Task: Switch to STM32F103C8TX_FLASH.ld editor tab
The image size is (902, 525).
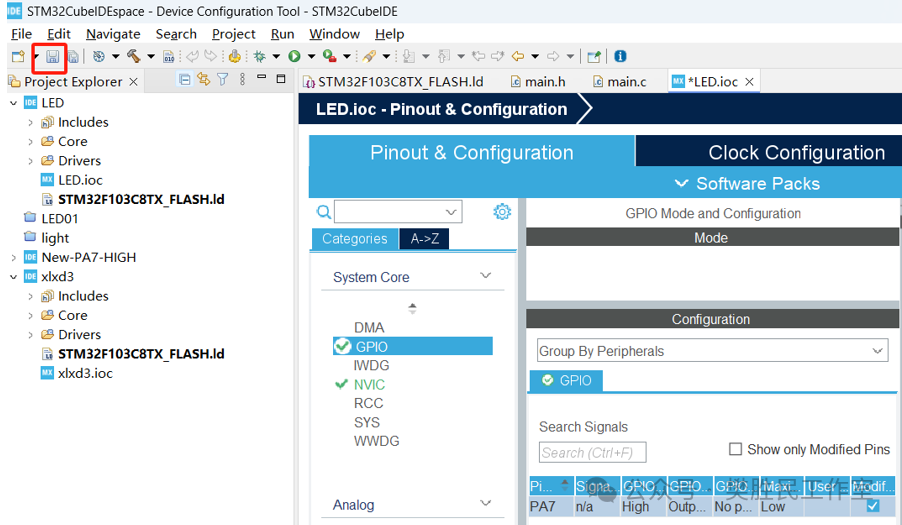Action: (394, 82)
